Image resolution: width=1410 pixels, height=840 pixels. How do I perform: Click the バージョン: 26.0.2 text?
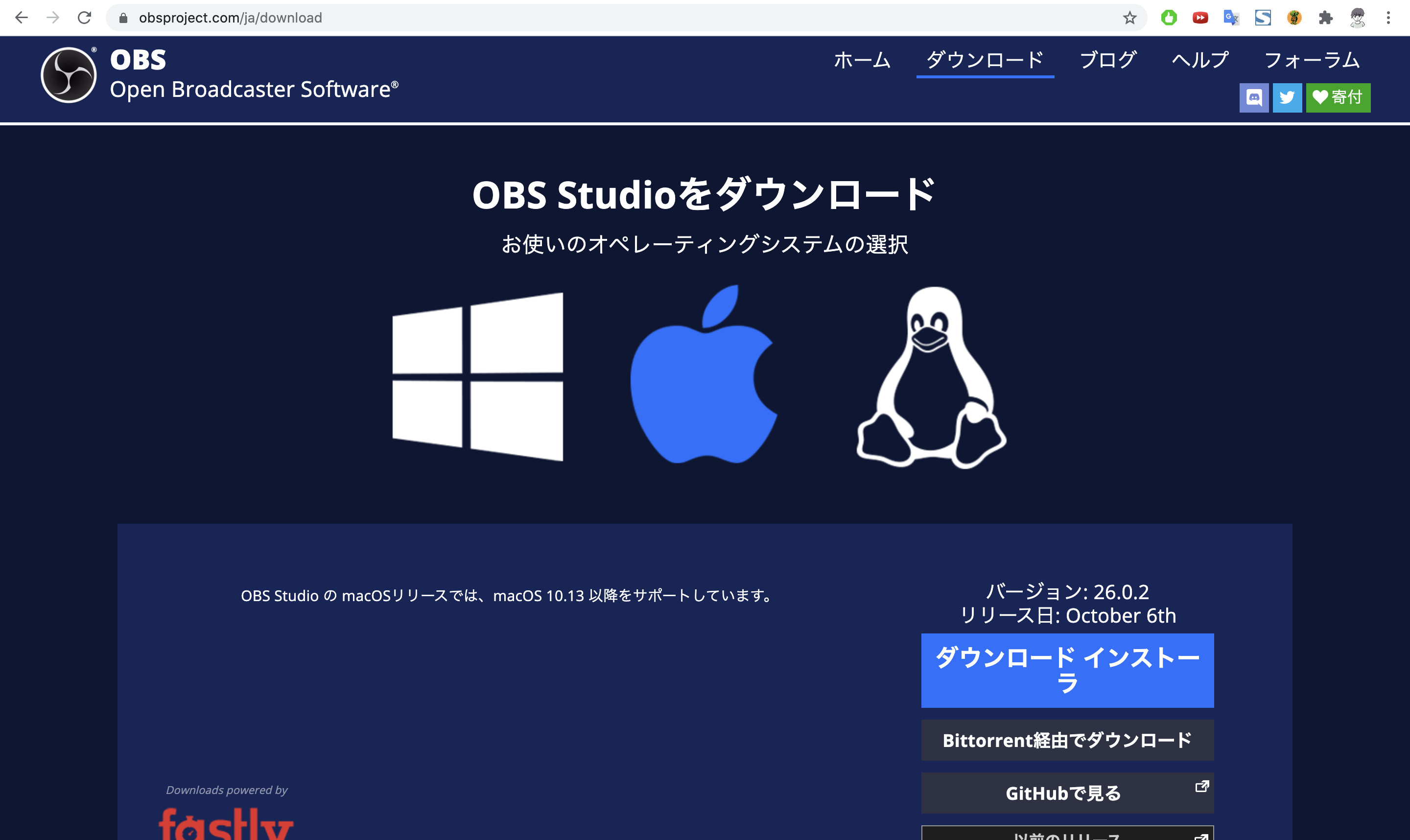[1067, 592]
